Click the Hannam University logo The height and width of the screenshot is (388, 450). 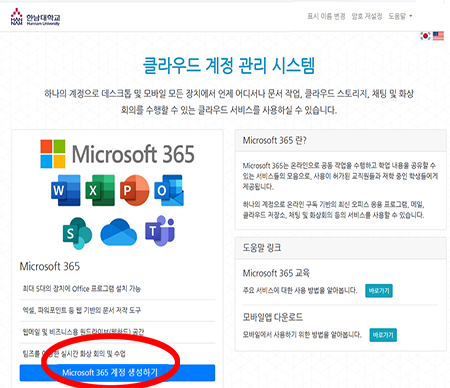pyautogui.click(x=35, y=17)
